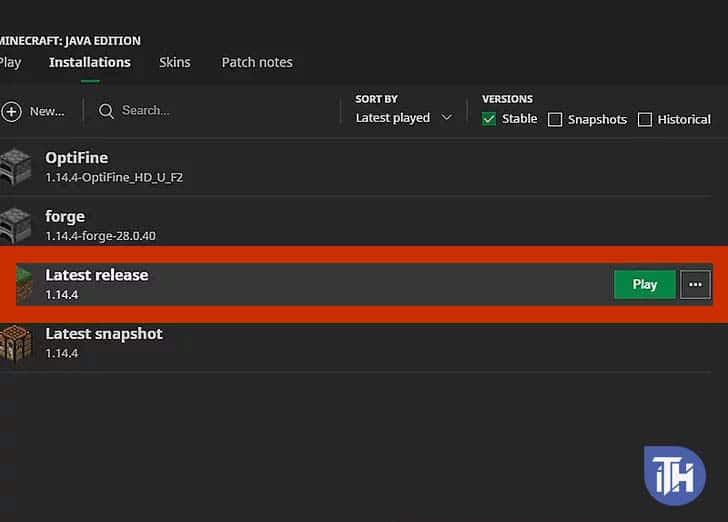The image size is (728, 522).
Task: Select the OptiFine installation entry name
Action: (77, 158)
